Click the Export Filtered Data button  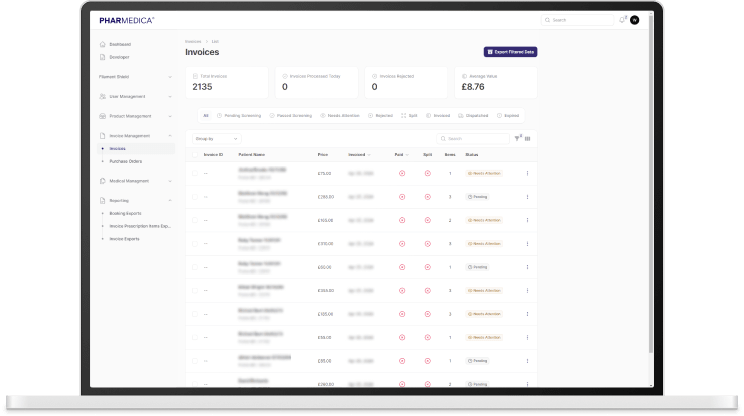coord(511,52)
